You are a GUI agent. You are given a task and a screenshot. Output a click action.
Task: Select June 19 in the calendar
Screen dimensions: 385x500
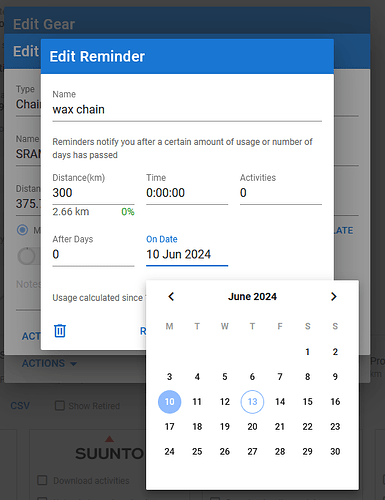click(225, 427)
